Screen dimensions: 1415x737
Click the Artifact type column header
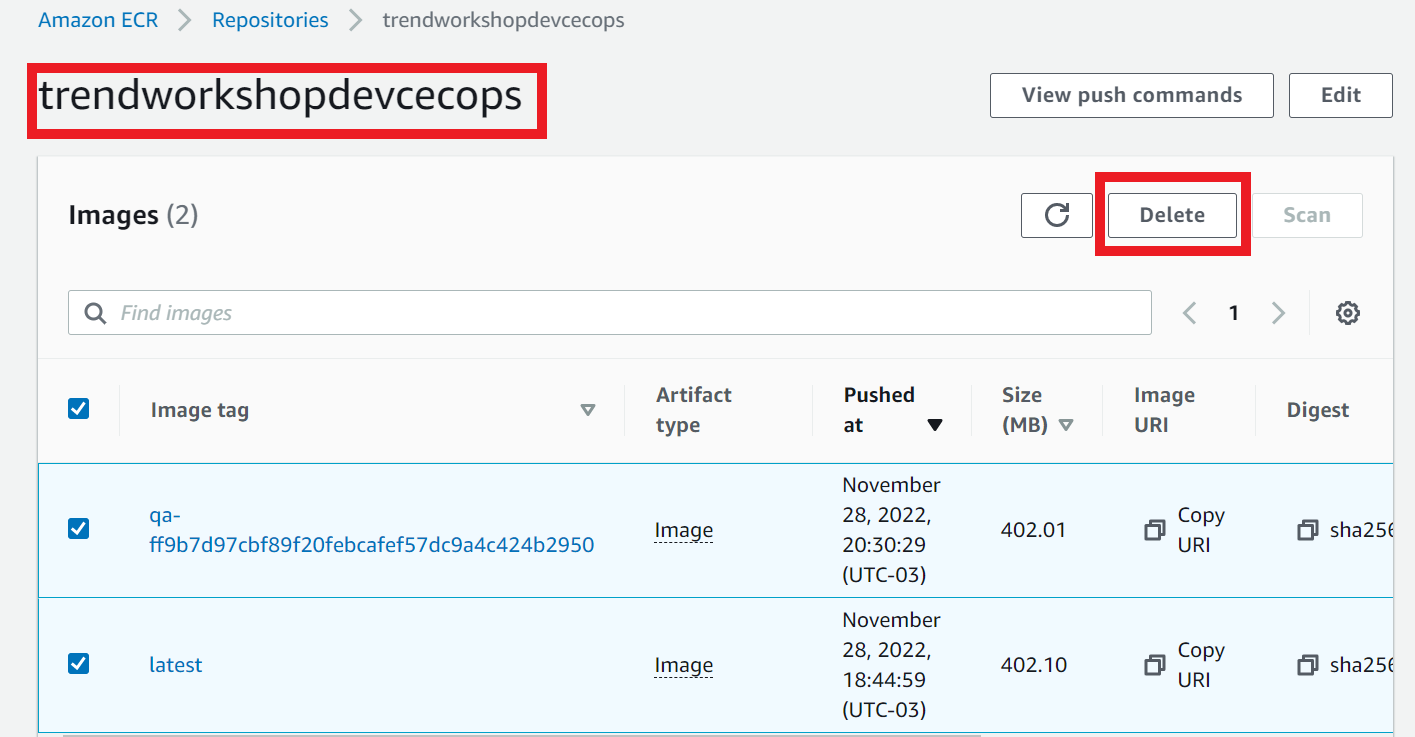click(x=694, y=410)
